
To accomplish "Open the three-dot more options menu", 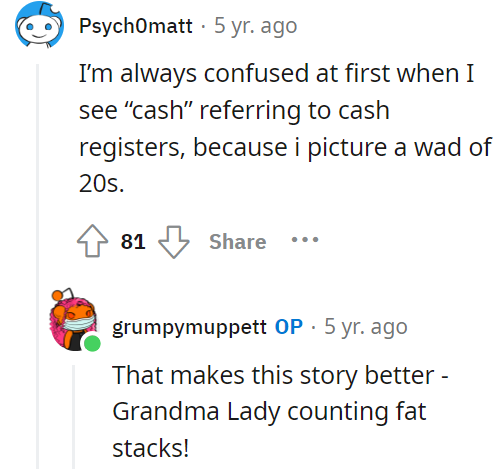I will pos(305,240).
